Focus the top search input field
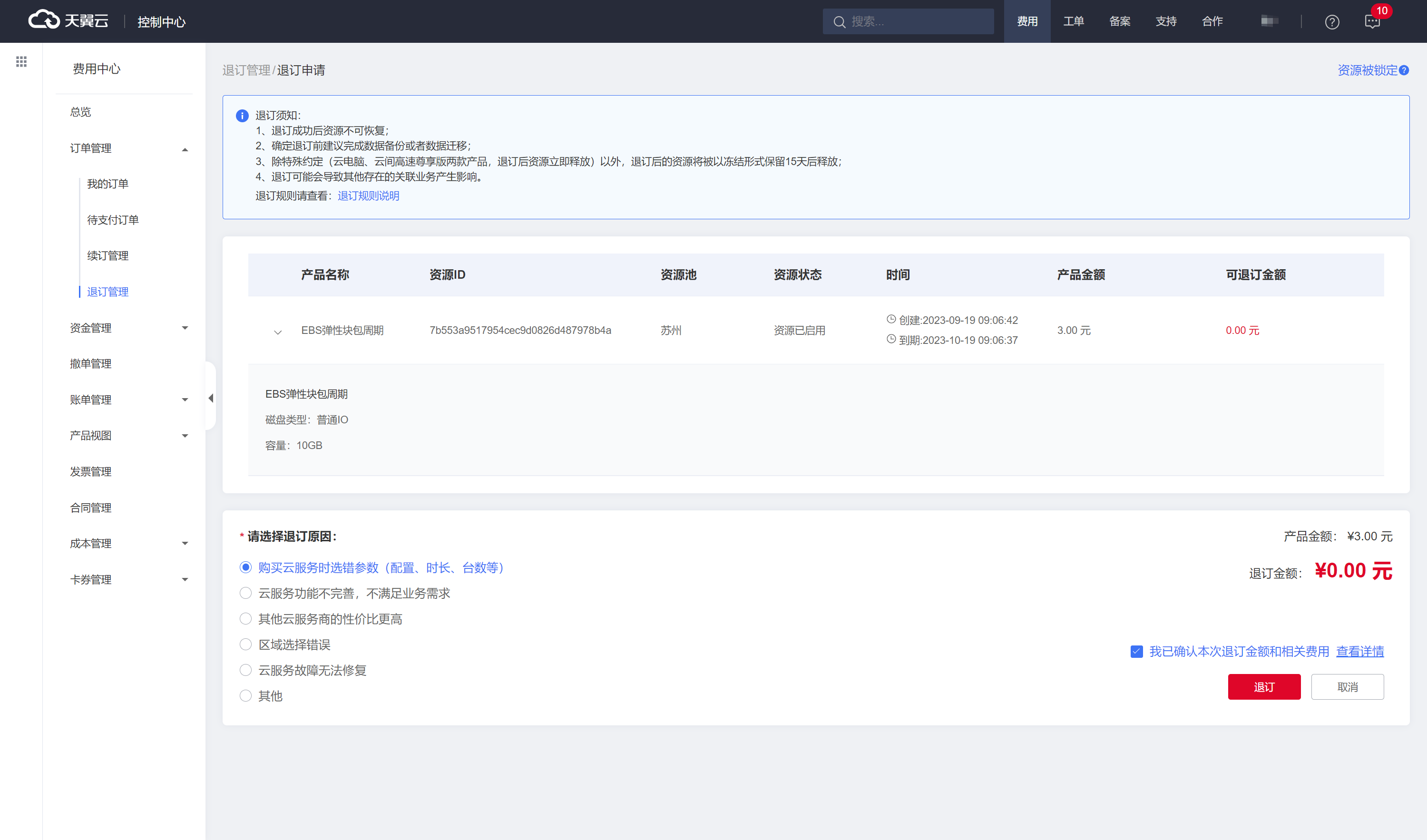 tap(918, 22)
